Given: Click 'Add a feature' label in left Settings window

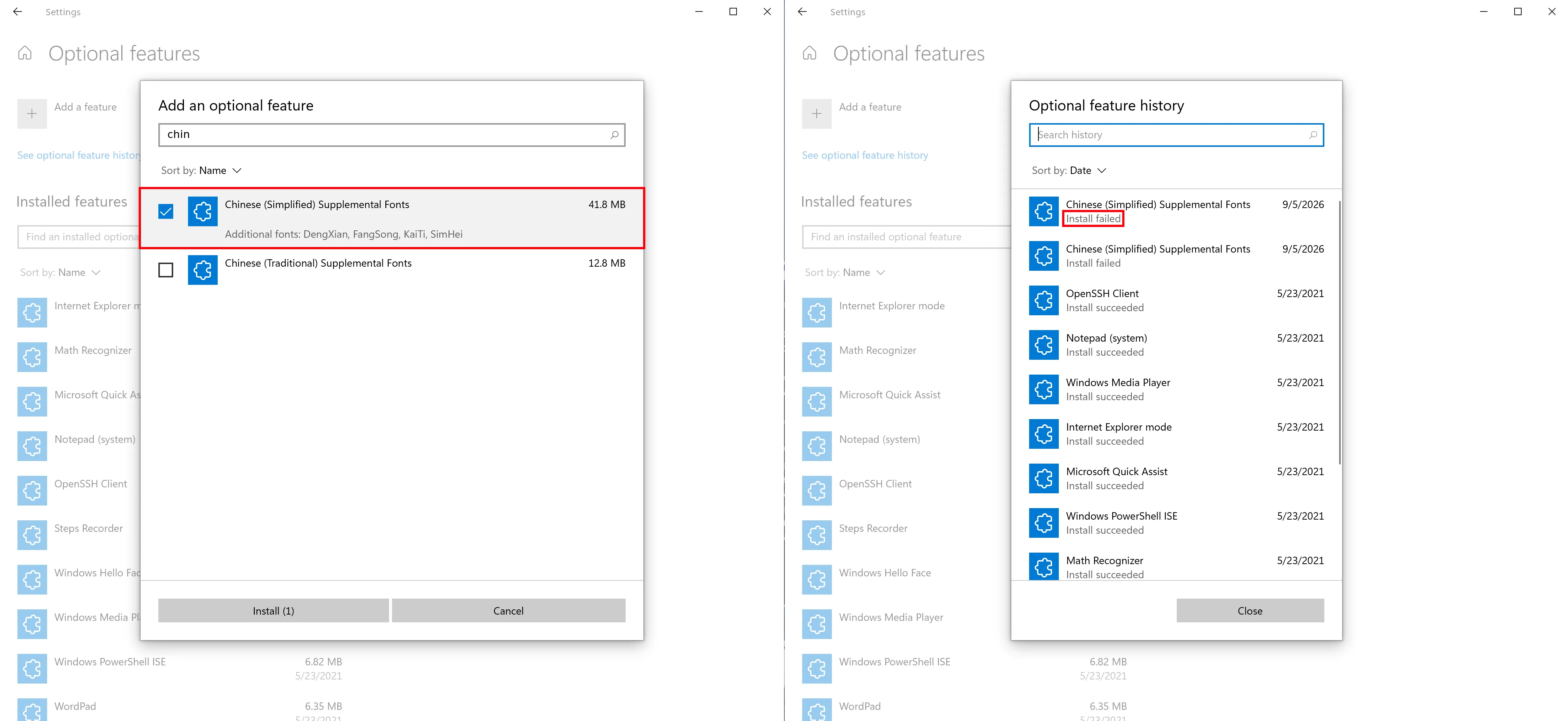Looking at the screenshot, I should 85,106.
